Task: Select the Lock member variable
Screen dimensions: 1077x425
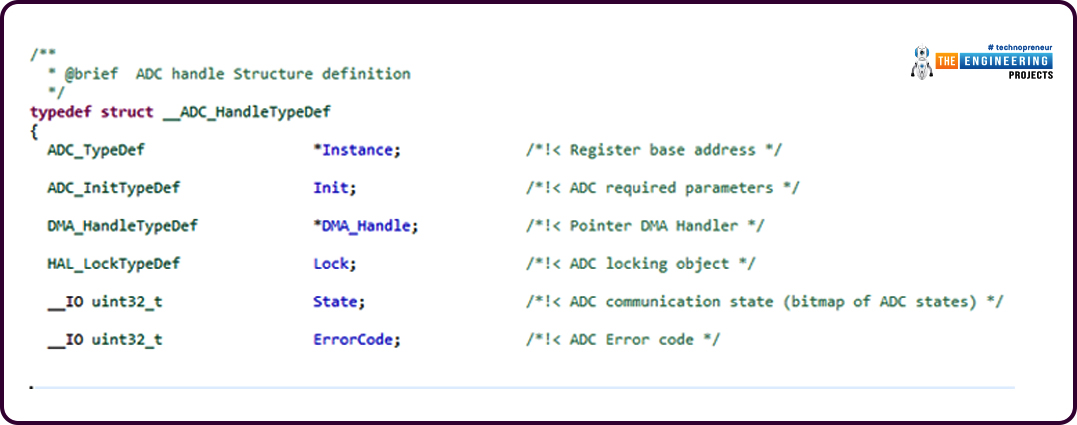Action: [x=335, y=264]
